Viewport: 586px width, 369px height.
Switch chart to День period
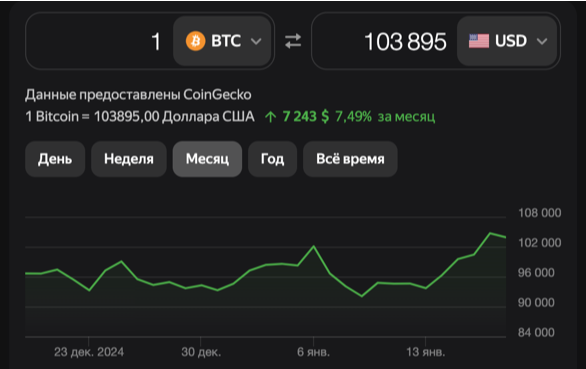click(x=55, y=159)
